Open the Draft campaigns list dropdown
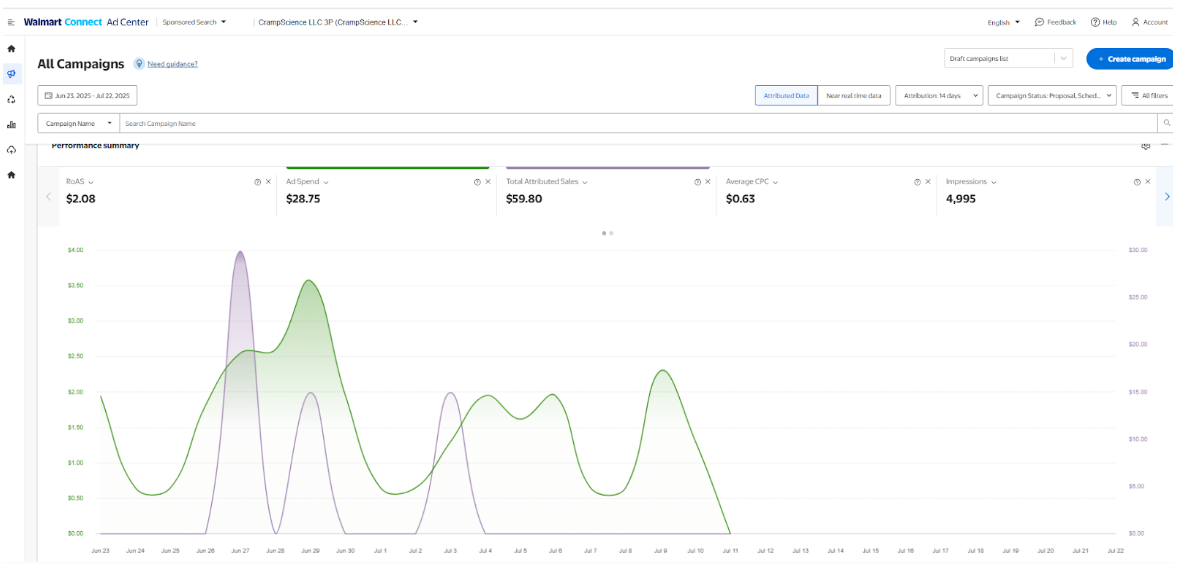Viewport: 1182px width, 570px height. pyautogui.click(x=1009, y=58)
